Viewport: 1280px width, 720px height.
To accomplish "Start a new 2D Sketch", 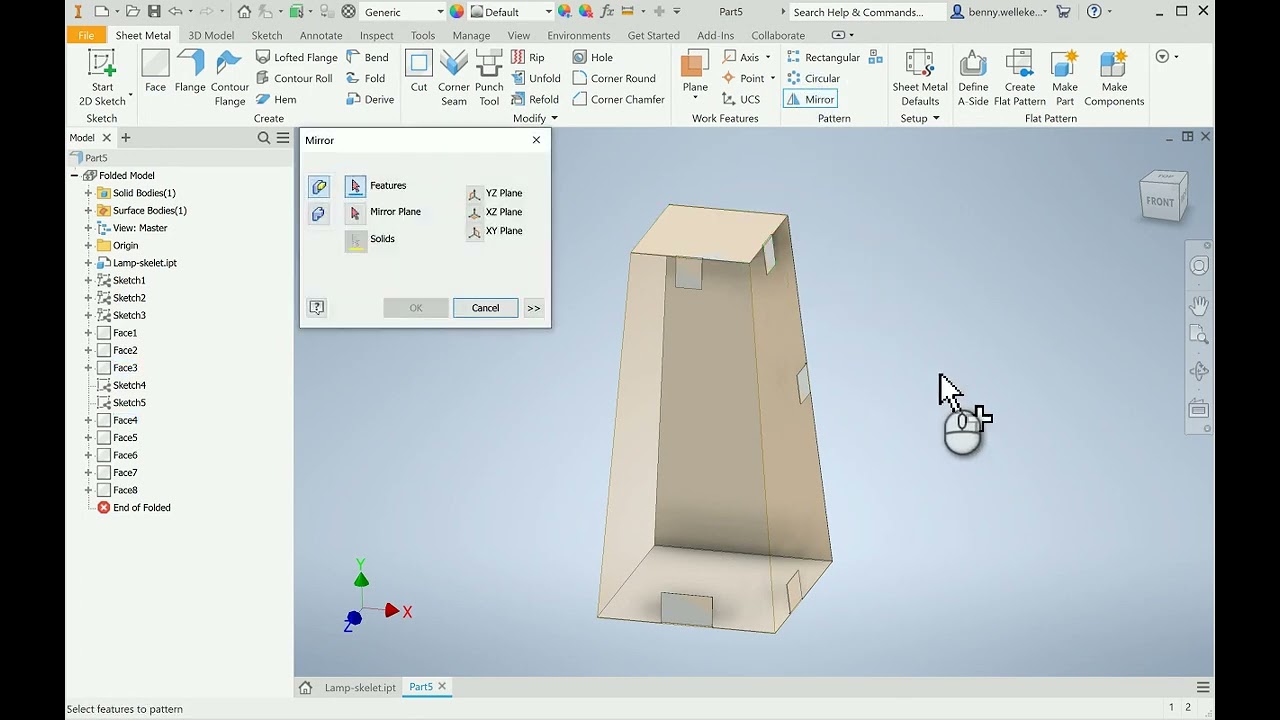I will [102, 77].
